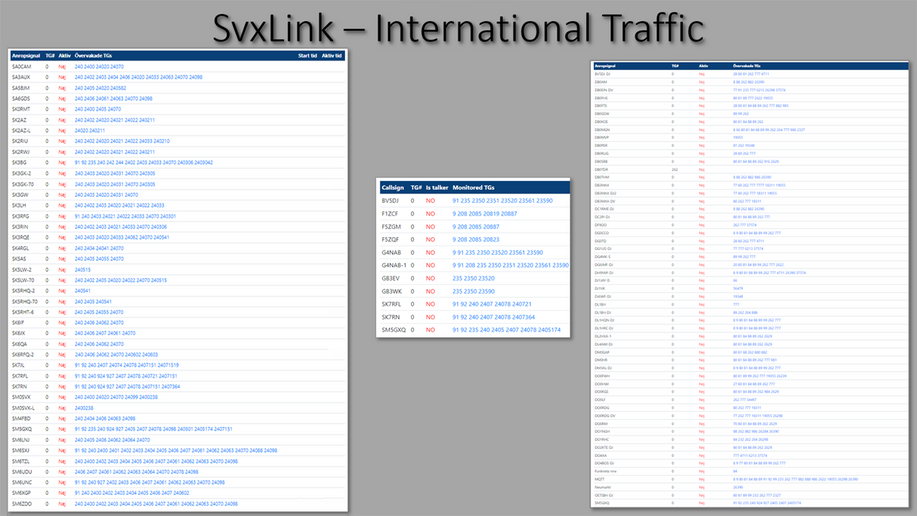917x516 pixels.
Task: Select callsign SK6RFQ-2 in the left table
Action: pyautogui.click(x=23, y=355)
